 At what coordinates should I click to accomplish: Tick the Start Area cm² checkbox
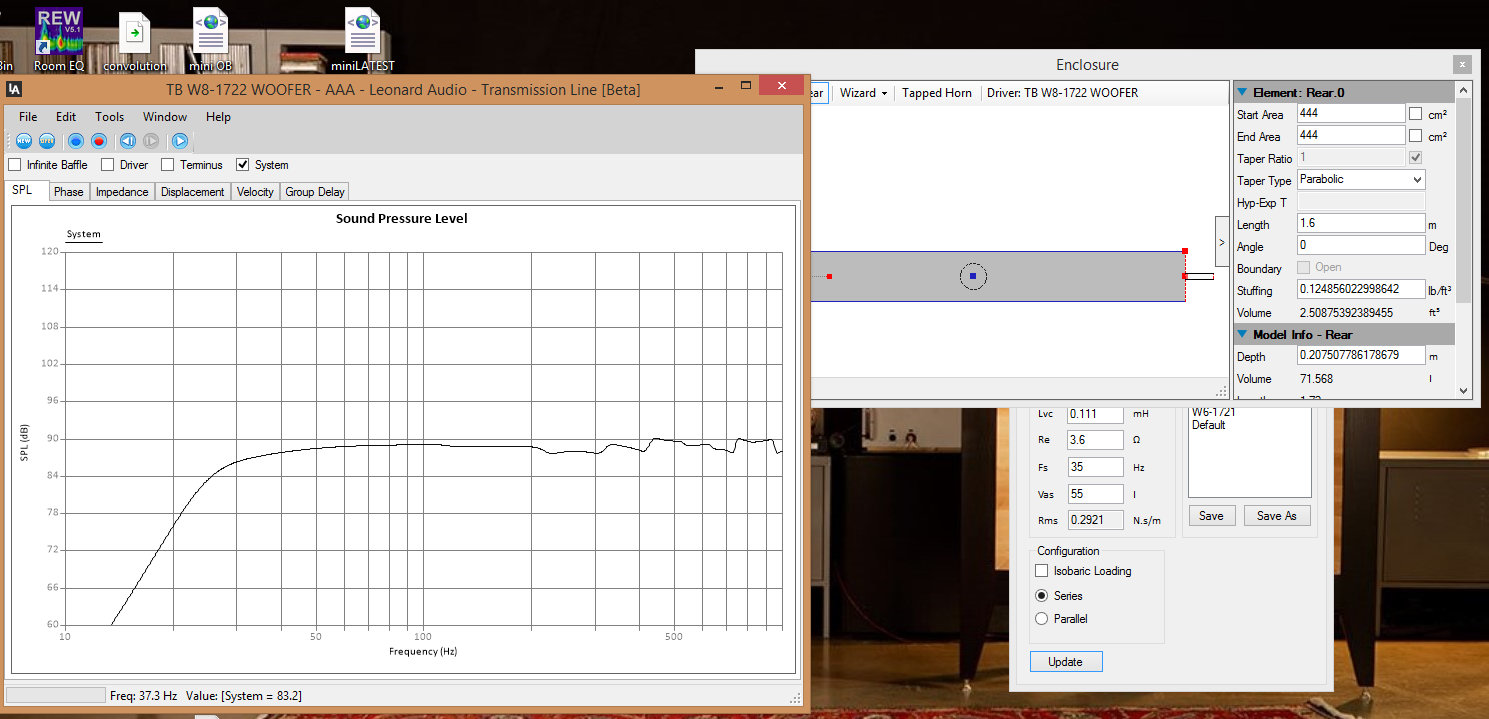coord(1415,114)
